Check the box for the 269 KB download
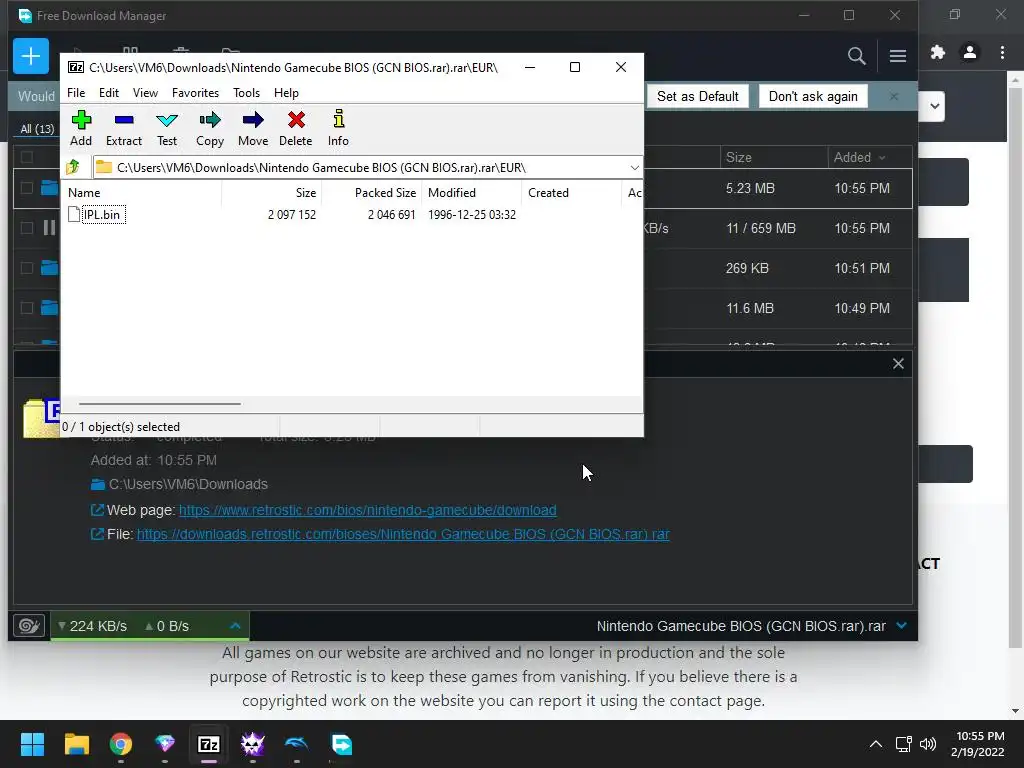The height and width of the screenshot is (768, 1024). [x=27, y=268]
